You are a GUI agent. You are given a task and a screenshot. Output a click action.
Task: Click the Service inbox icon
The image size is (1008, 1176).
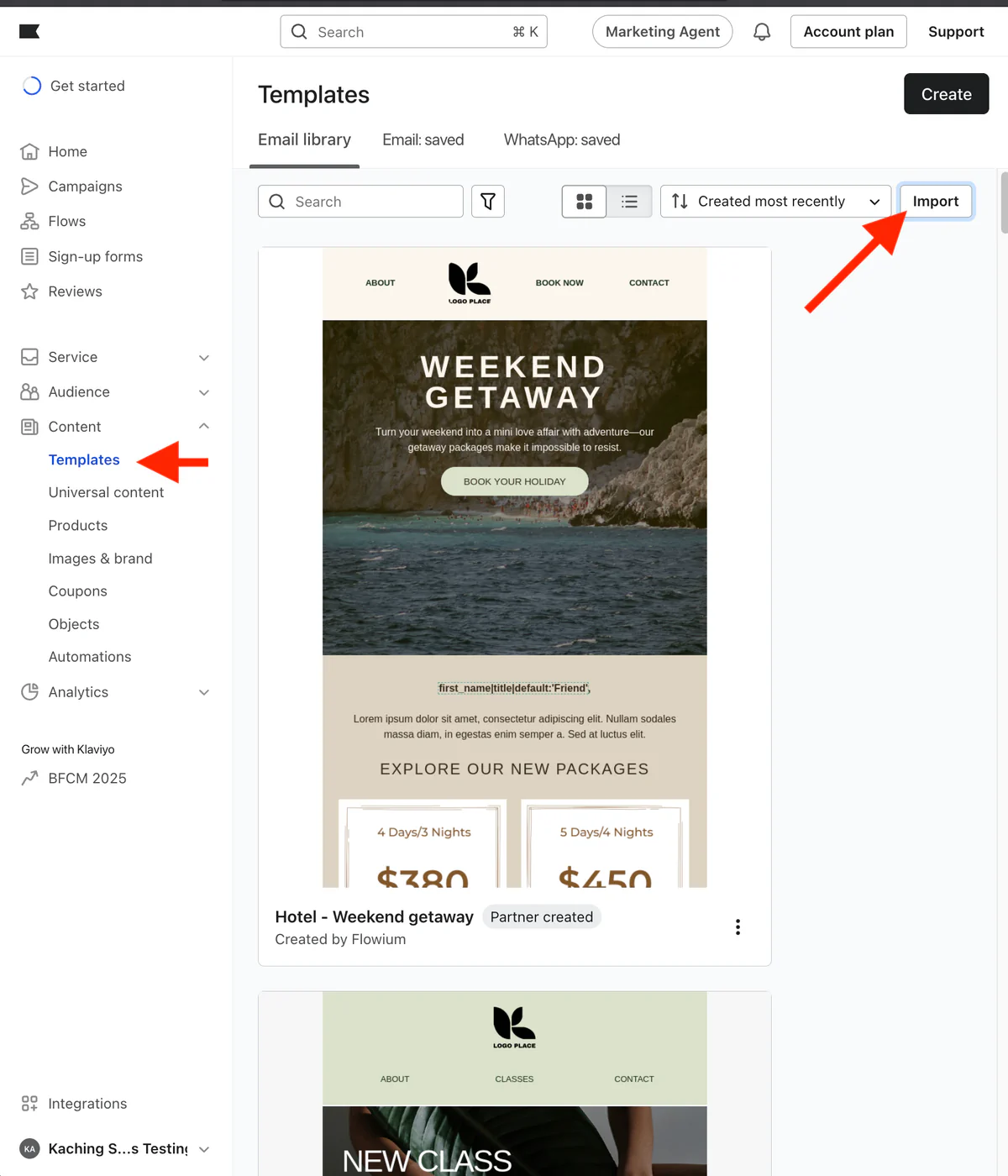(x=29, y=357)
